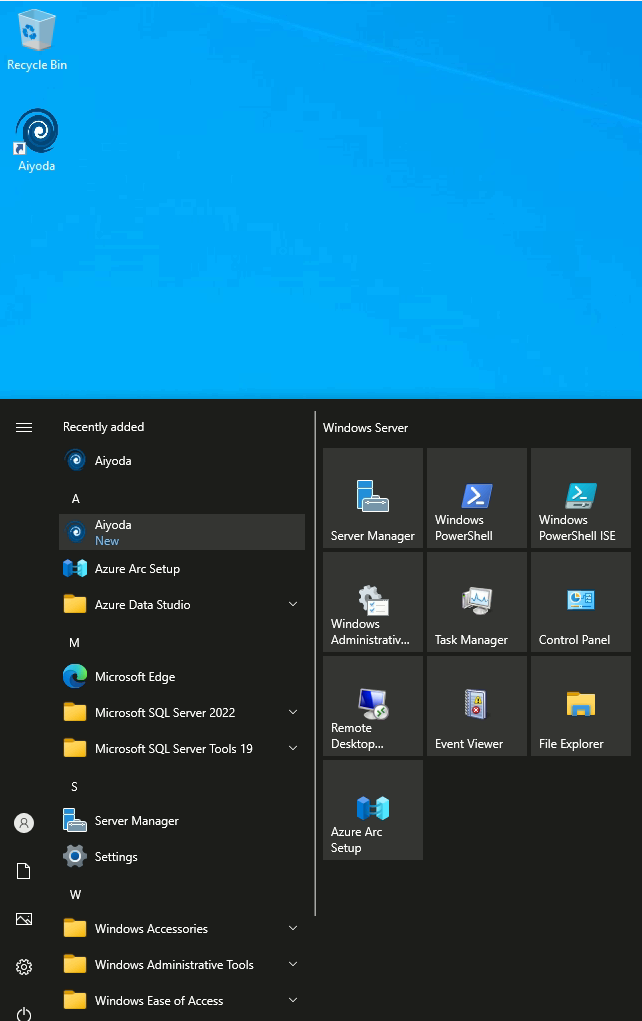Open the Windows Accessories folder
This screenshot has width=642, height=1021.
pos(182,929)
